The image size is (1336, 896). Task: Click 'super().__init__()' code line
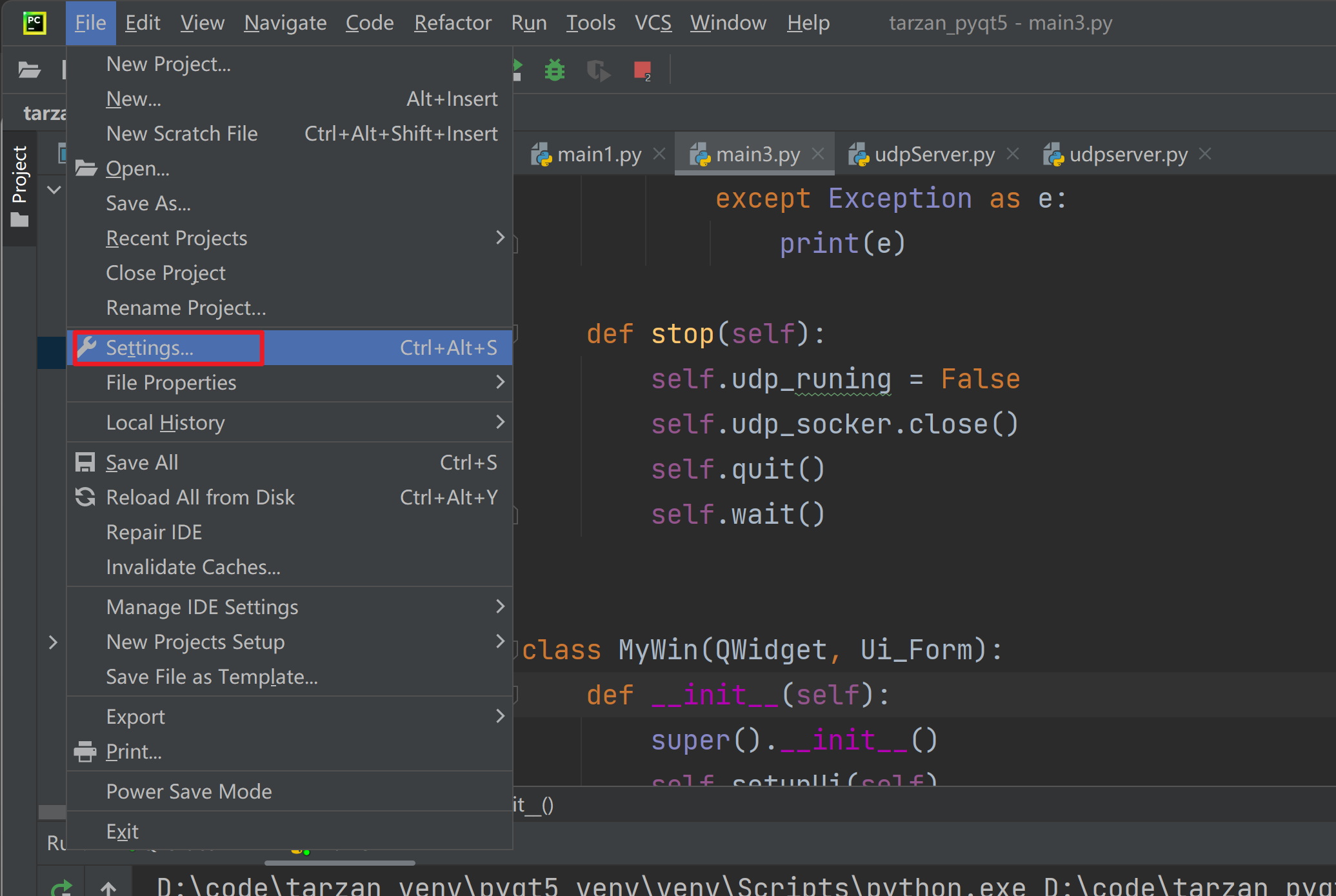tap(793, 741)
